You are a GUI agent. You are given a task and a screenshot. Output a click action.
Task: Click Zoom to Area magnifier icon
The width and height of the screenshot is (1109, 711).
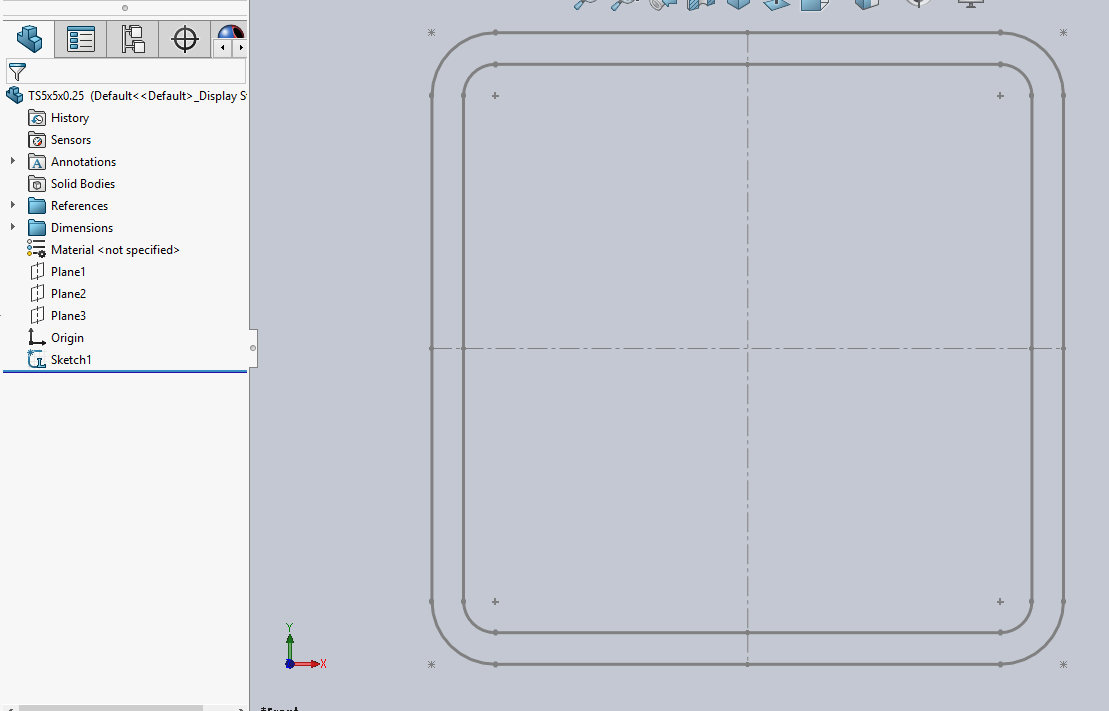625,4
